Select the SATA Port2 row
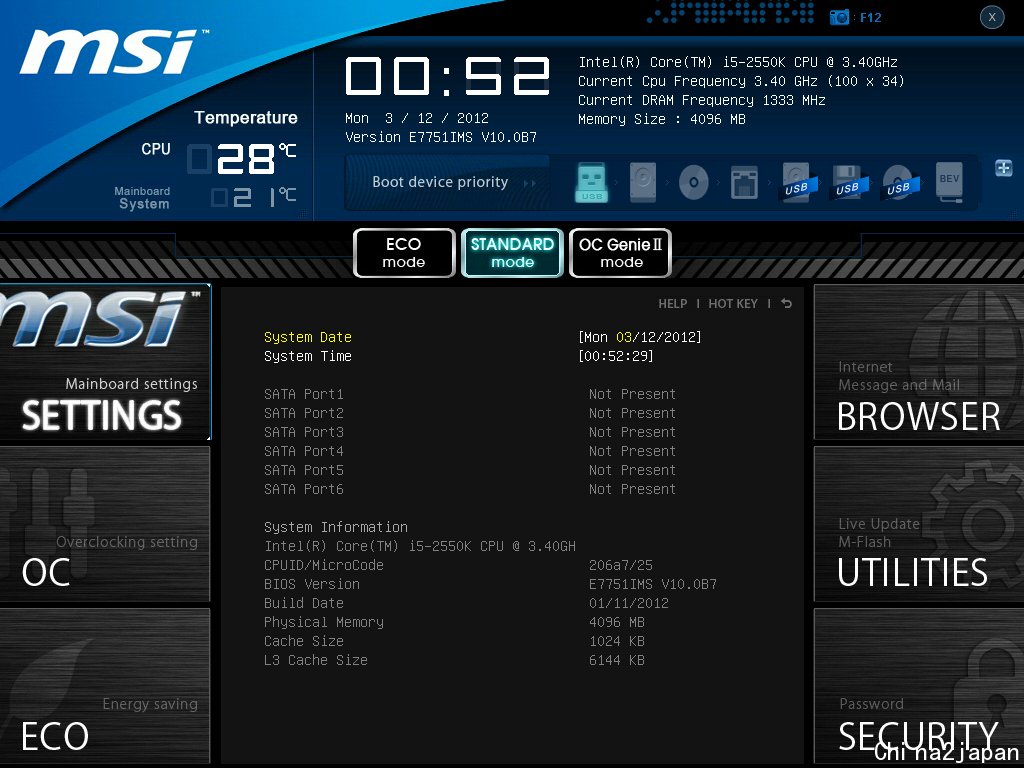The width and height of the screenshot is (1024, 768). [470, 413]
